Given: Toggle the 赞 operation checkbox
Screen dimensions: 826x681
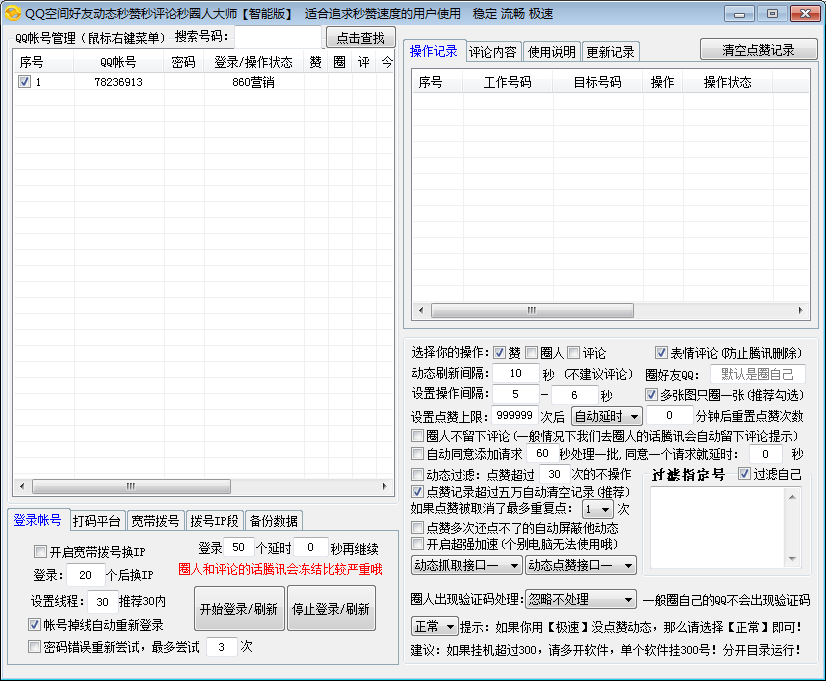Looking at the screenshot, I should (499, 353).
